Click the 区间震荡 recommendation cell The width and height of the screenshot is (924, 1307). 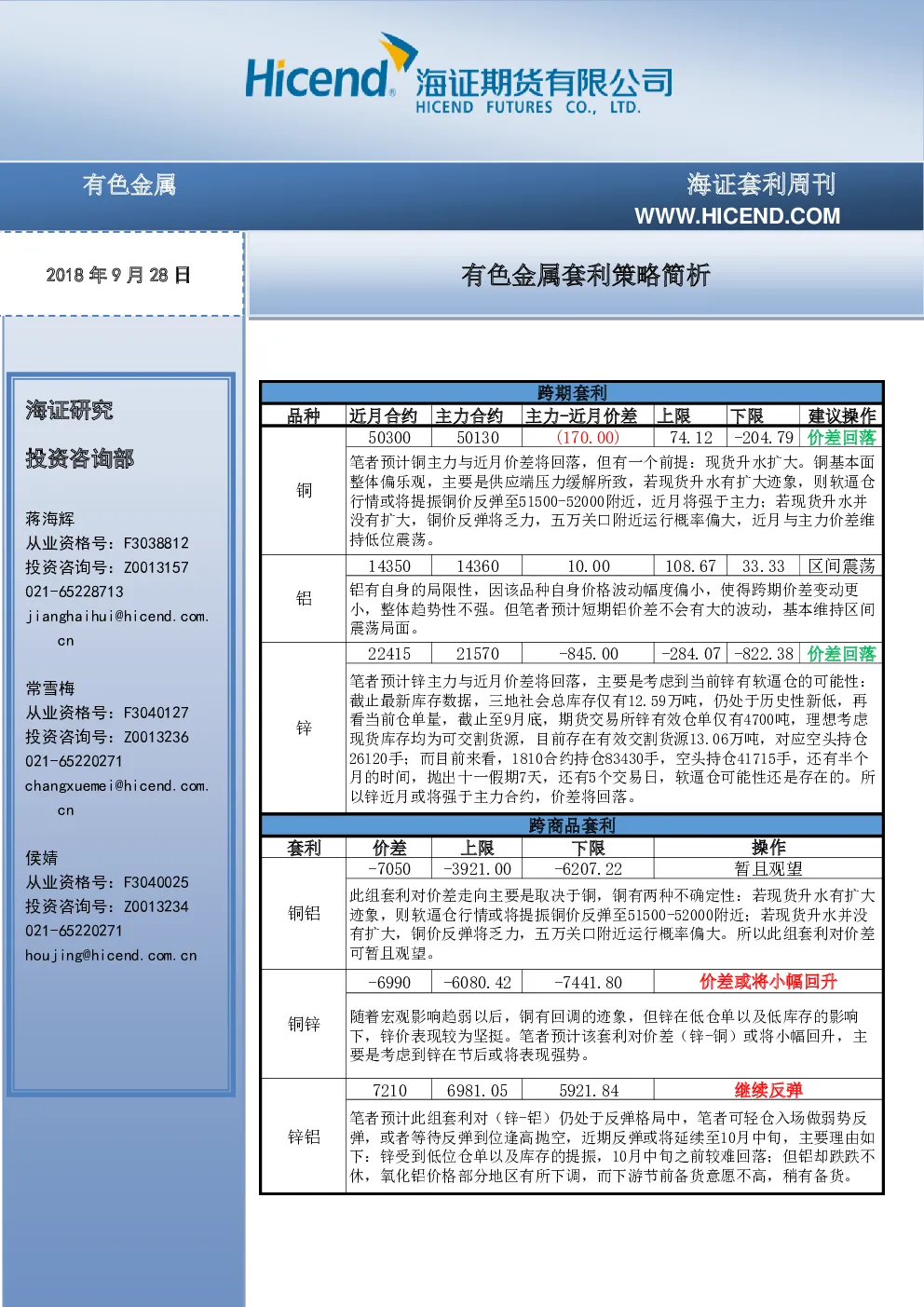tap(842, 566)
